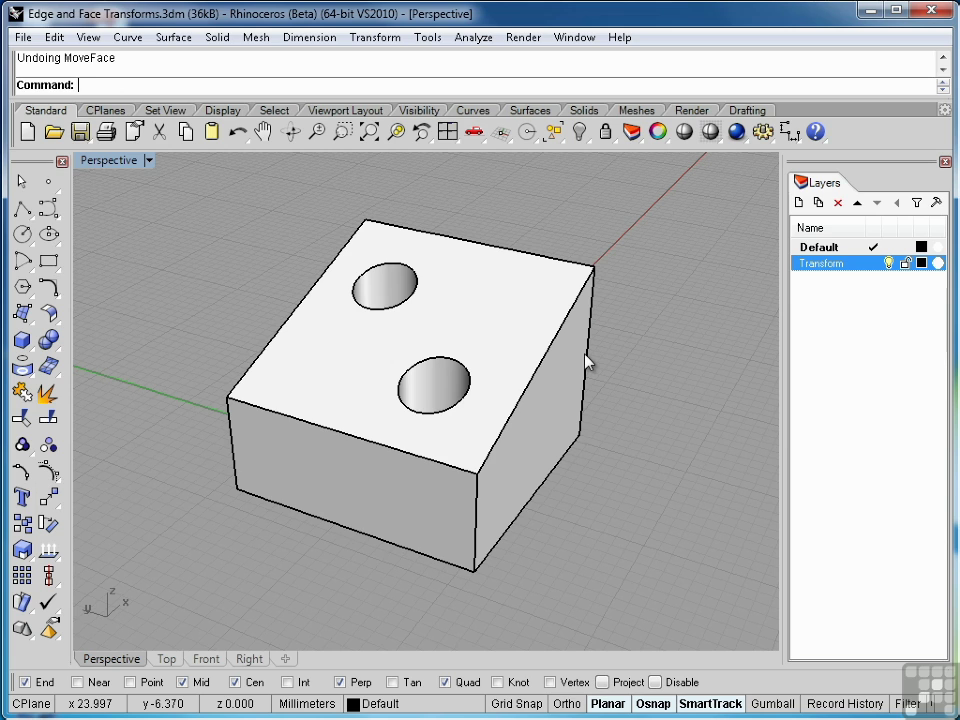960x720 pixels.
Task: Toggle Grid Snap in status bar
Action: click(516, 704)
